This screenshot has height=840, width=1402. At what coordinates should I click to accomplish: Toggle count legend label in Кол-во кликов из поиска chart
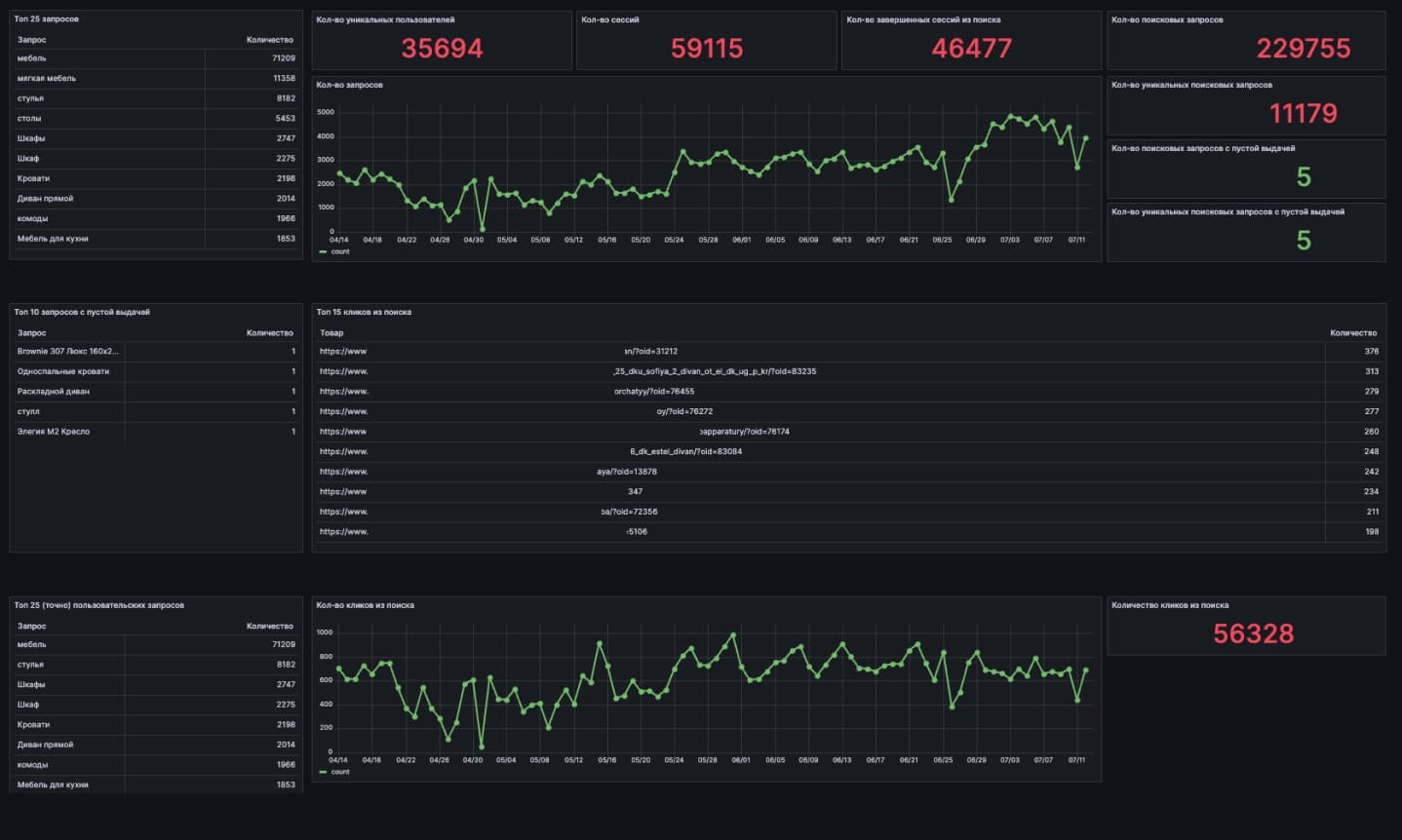[x=340, y=772]
